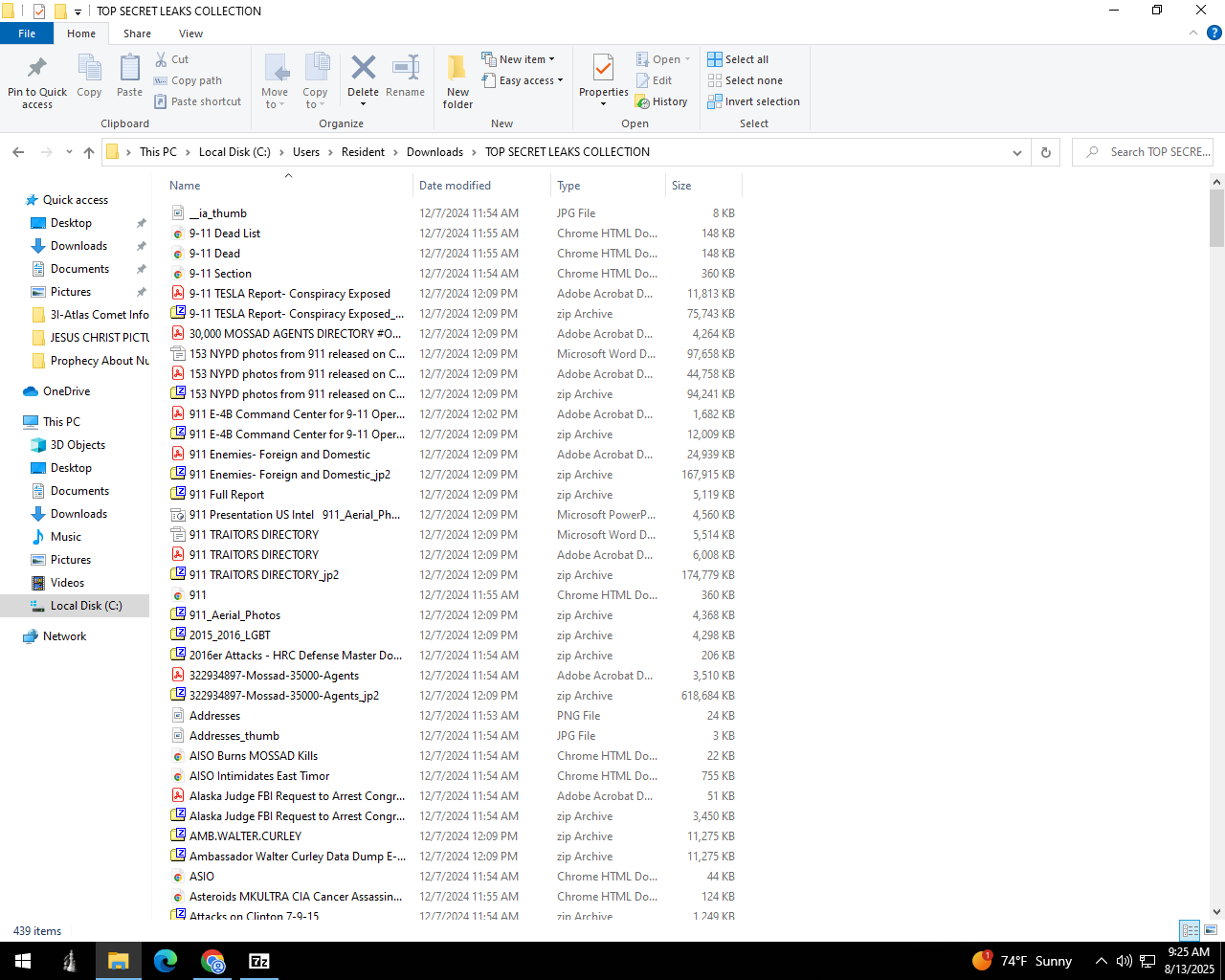1225x980 pixels.
Task: Click Downloads in the address breadcrumb
Action: click(434, 152)
